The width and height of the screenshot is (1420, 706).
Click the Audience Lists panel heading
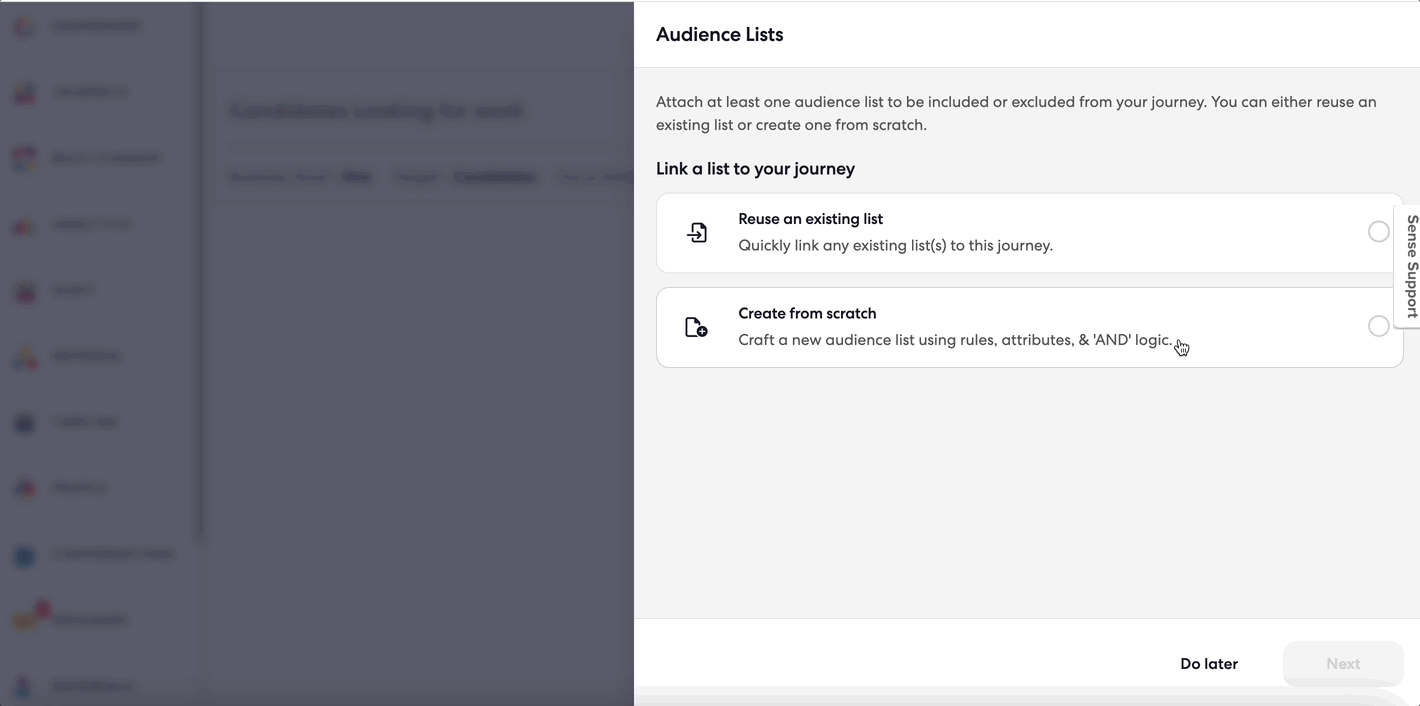pos(719,34)
